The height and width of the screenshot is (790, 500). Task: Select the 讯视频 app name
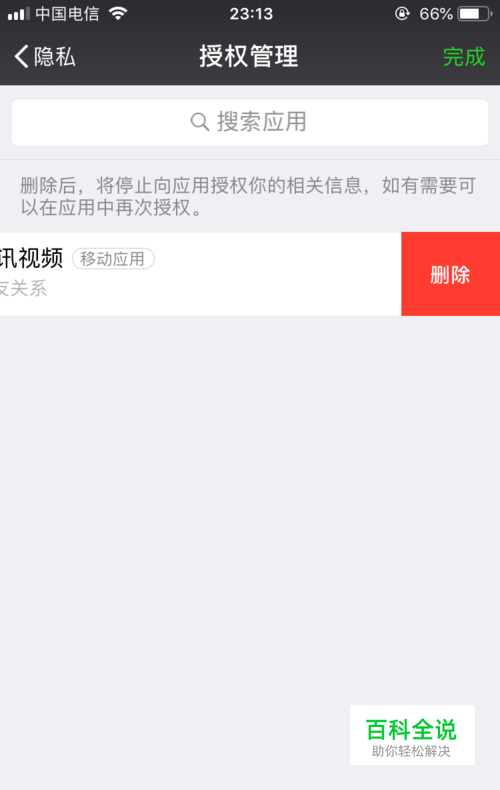31,258
